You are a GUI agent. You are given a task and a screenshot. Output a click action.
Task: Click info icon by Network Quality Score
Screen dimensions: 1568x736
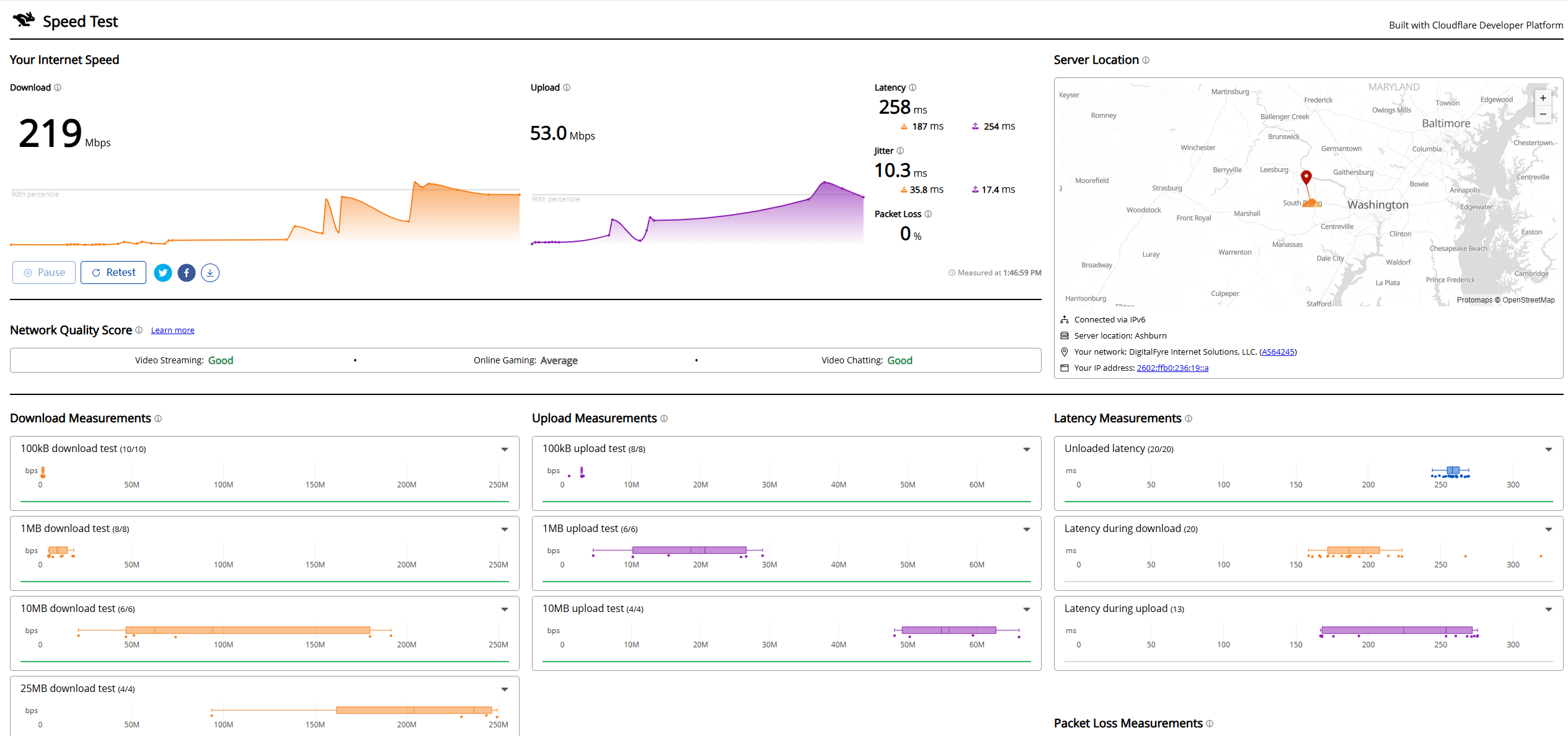[x=139, y=330]
